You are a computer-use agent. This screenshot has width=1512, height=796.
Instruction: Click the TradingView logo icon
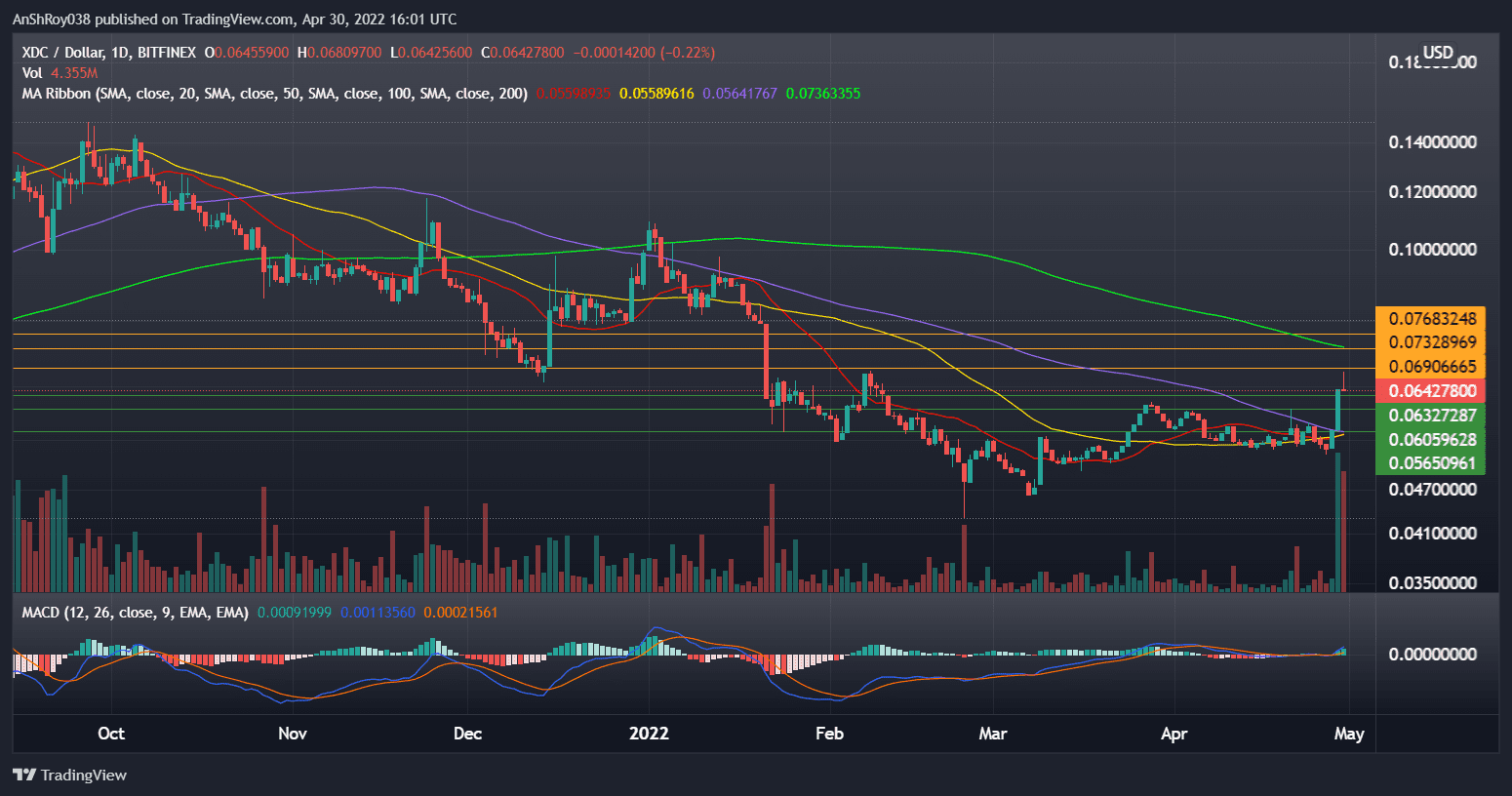click(25, 775)
